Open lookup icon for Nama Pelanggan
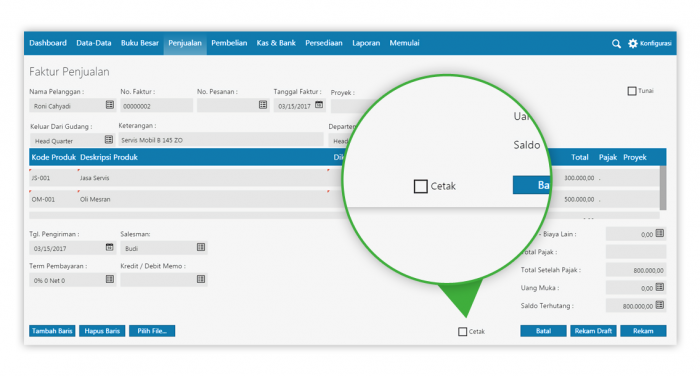This screenshot has height=376, width=700. pyautogui.click(x=110, y=105)
